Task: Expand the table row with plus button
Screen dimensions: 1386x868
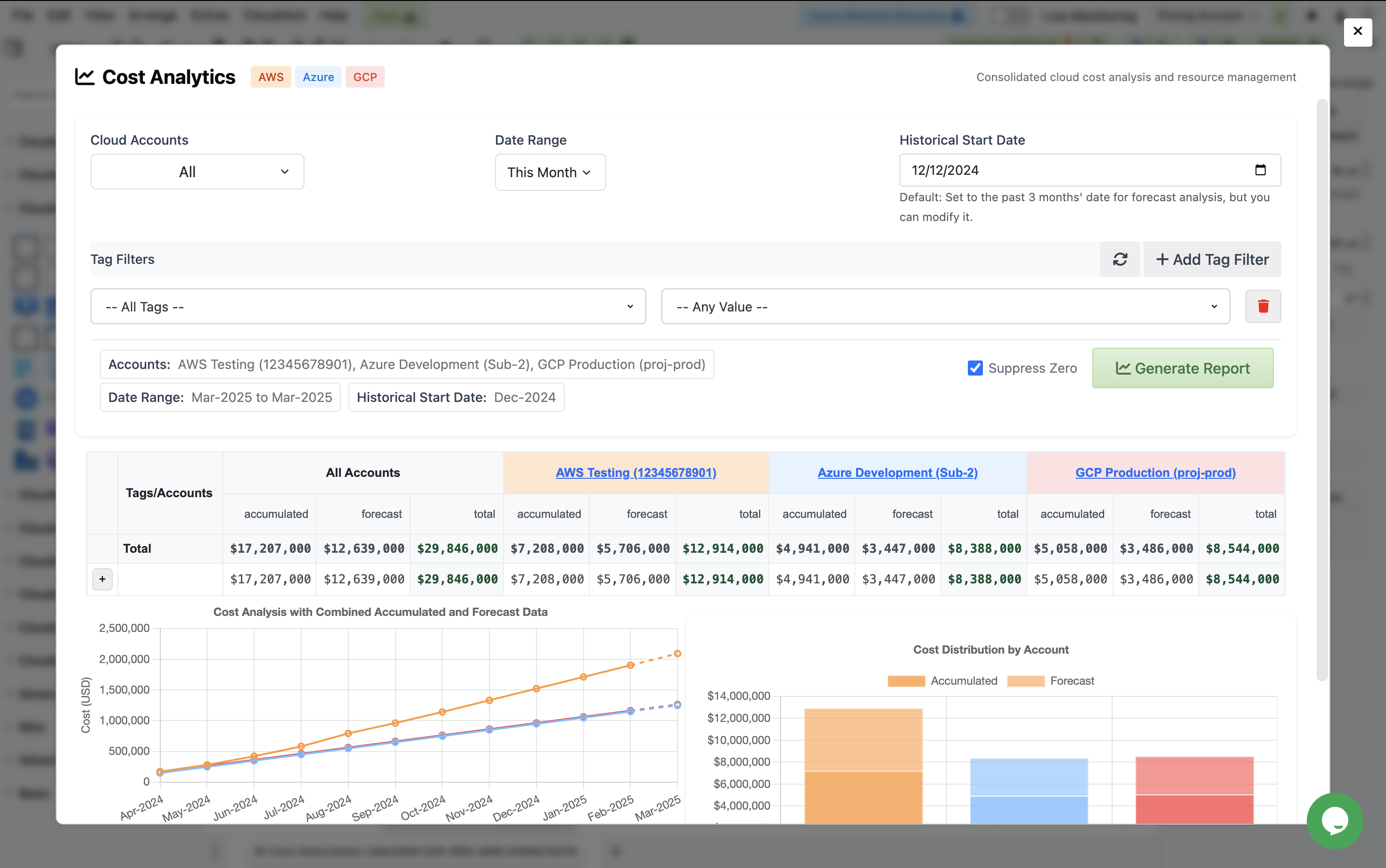Action: pyautogui.click(x=102, y=579)
